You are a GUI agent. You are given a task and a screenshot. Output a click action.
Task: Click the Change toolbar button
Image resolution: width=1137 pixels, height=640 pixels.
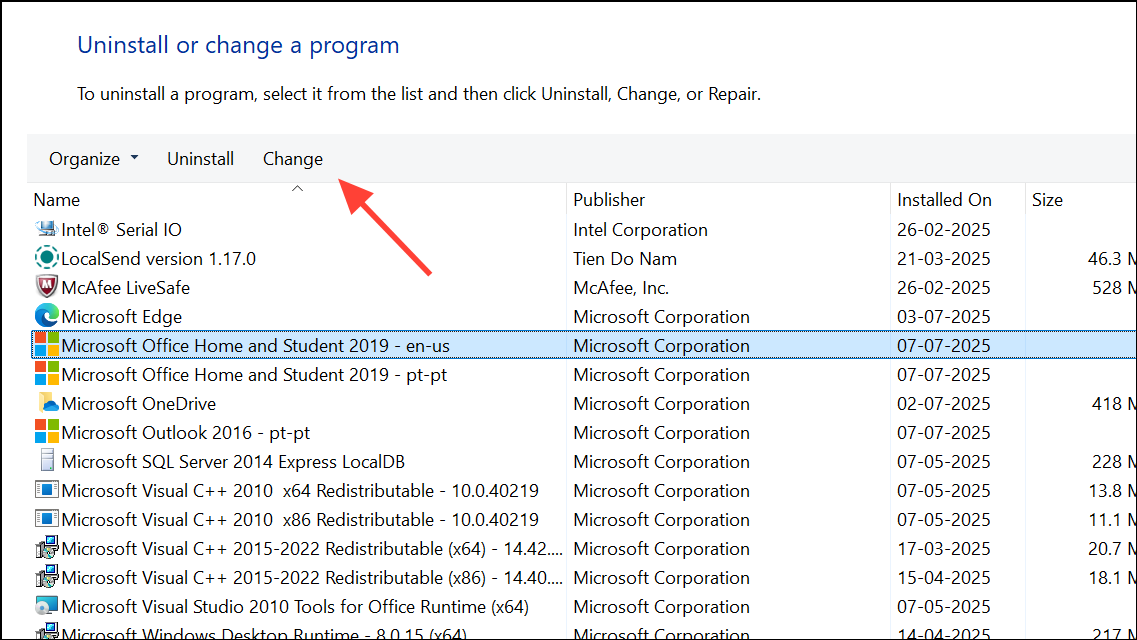point(293,159)
